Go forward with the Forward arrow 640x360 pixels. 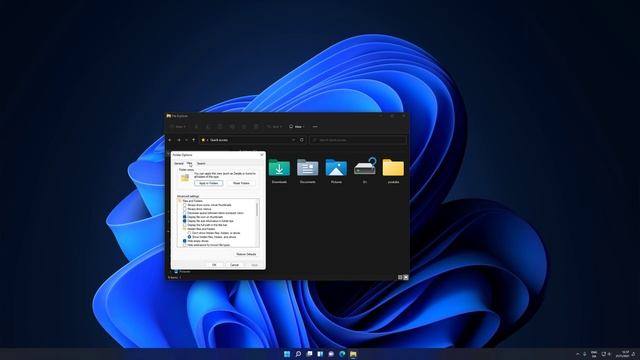tap(179, 140)
